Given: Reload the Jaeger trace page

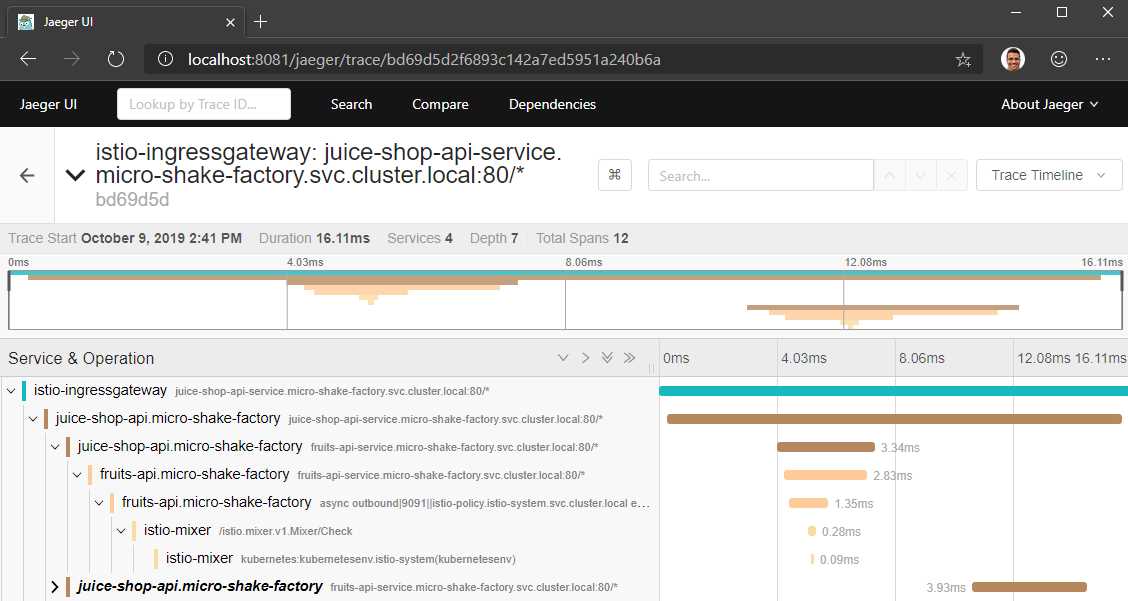Looking at the screenshot, I should point(116,59).
